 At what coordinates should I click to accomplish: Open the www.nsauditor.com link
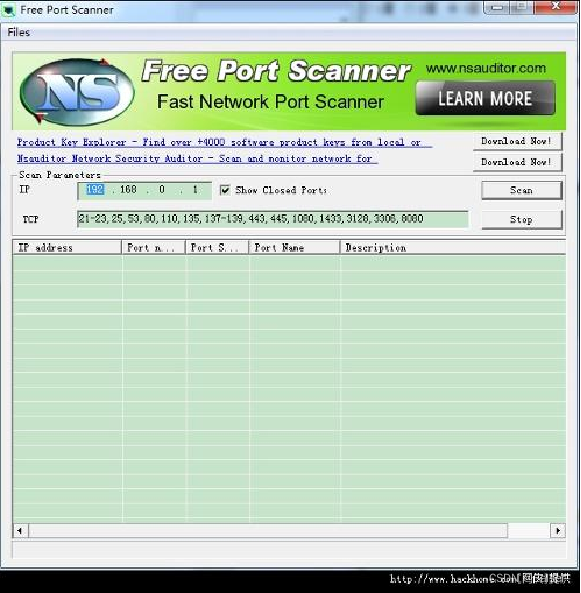click(x=486, y=68)
